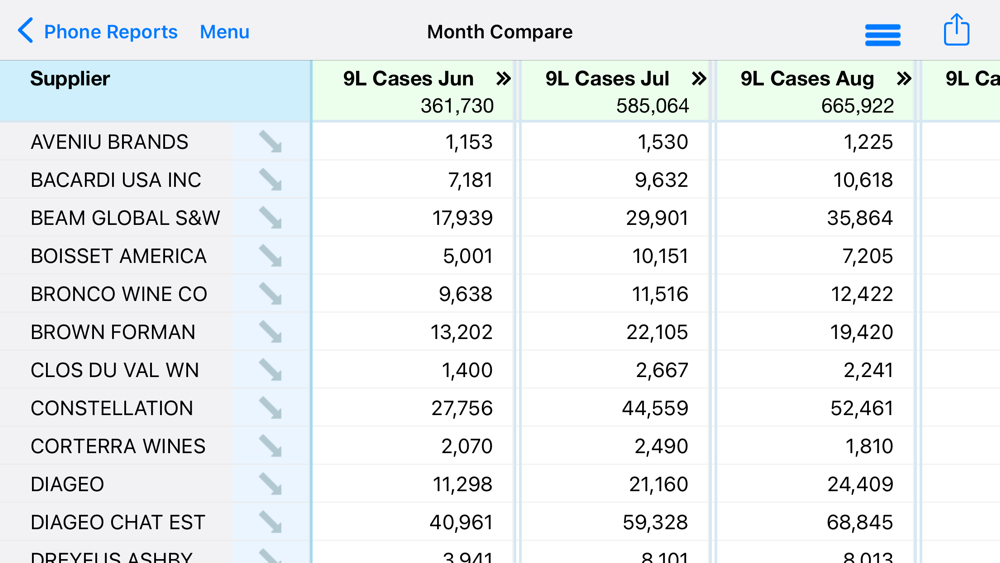Drill down arrow for DIAGEO CHAT EST
Screen dimensions: 1000x563
(270, 522)
